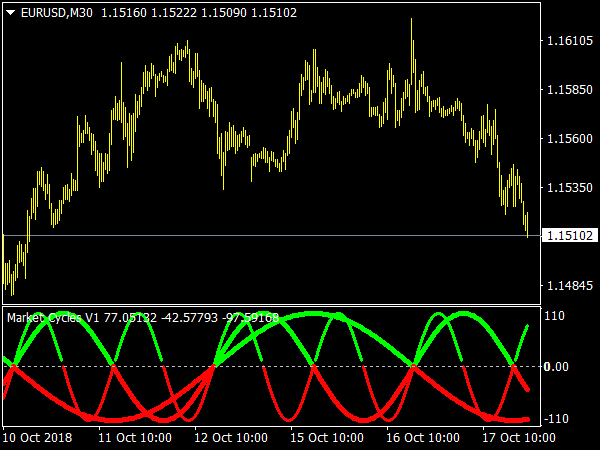Viewport: 600px width, 450px height.
Task: Click the 1.15850 price axis label
Action: (570, 90)
